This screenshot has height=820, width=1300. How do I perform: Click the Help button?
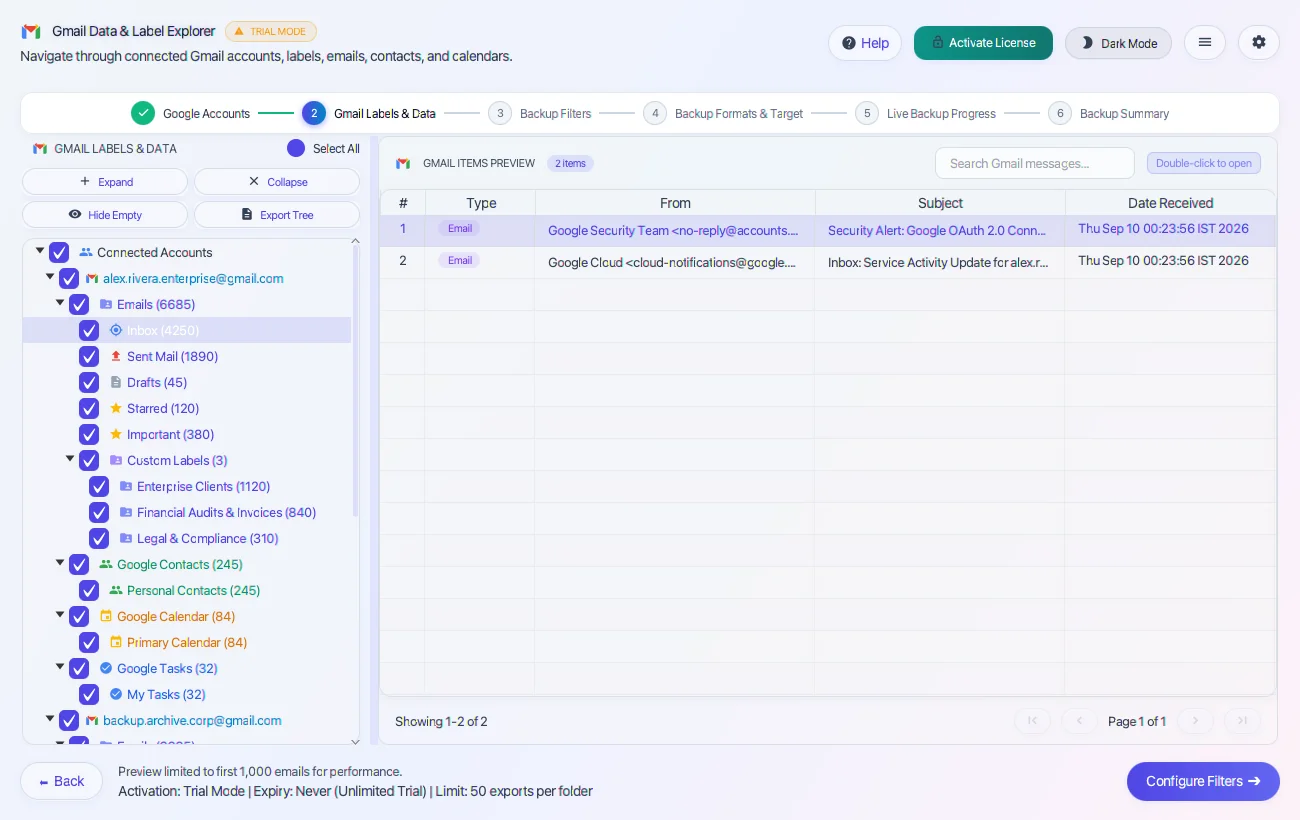(865, 43)
